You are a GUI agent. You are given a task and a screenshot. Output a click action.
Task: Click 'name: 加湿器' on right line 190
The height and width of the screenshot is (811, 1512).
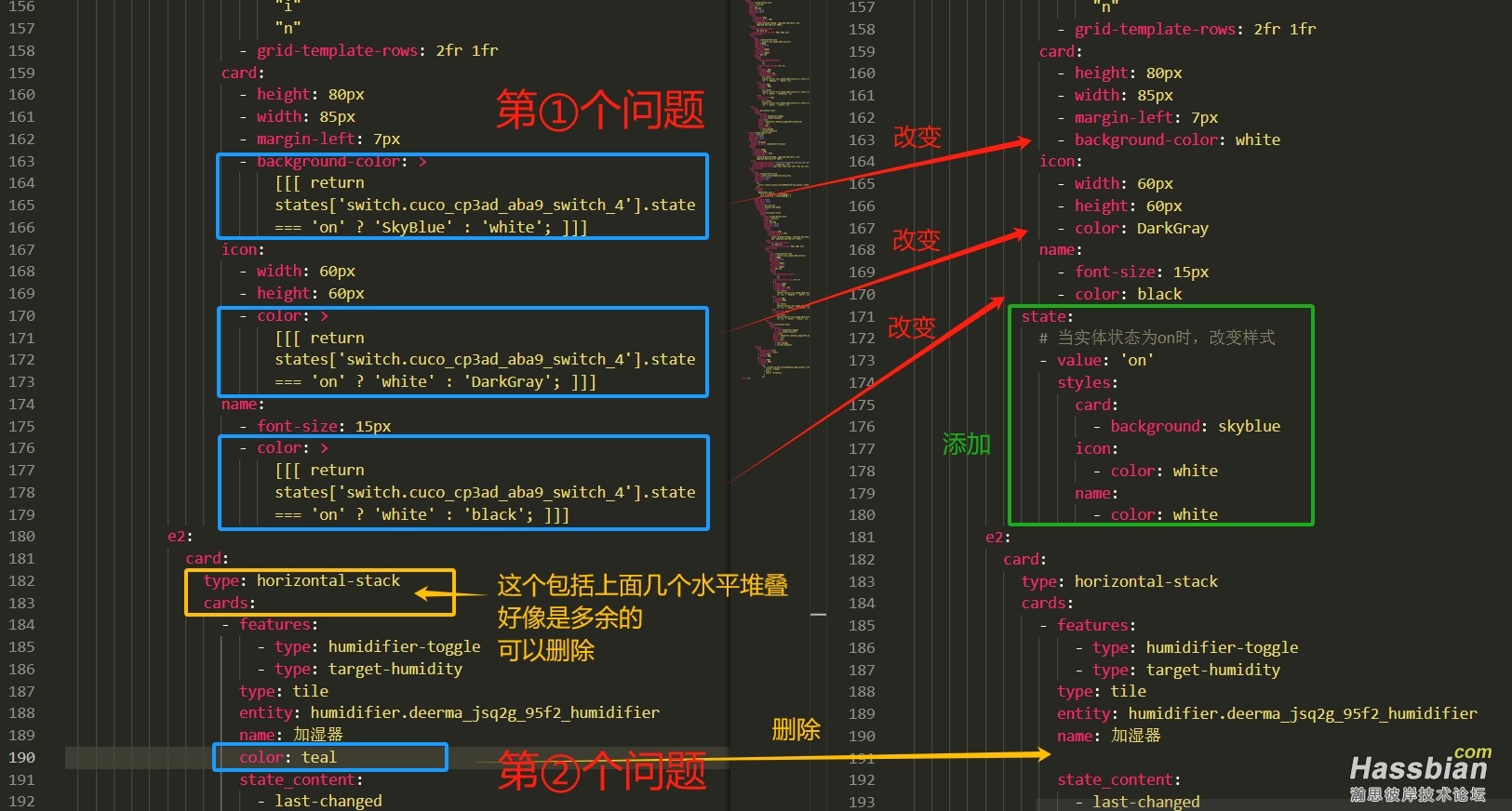click(1109, 735)
